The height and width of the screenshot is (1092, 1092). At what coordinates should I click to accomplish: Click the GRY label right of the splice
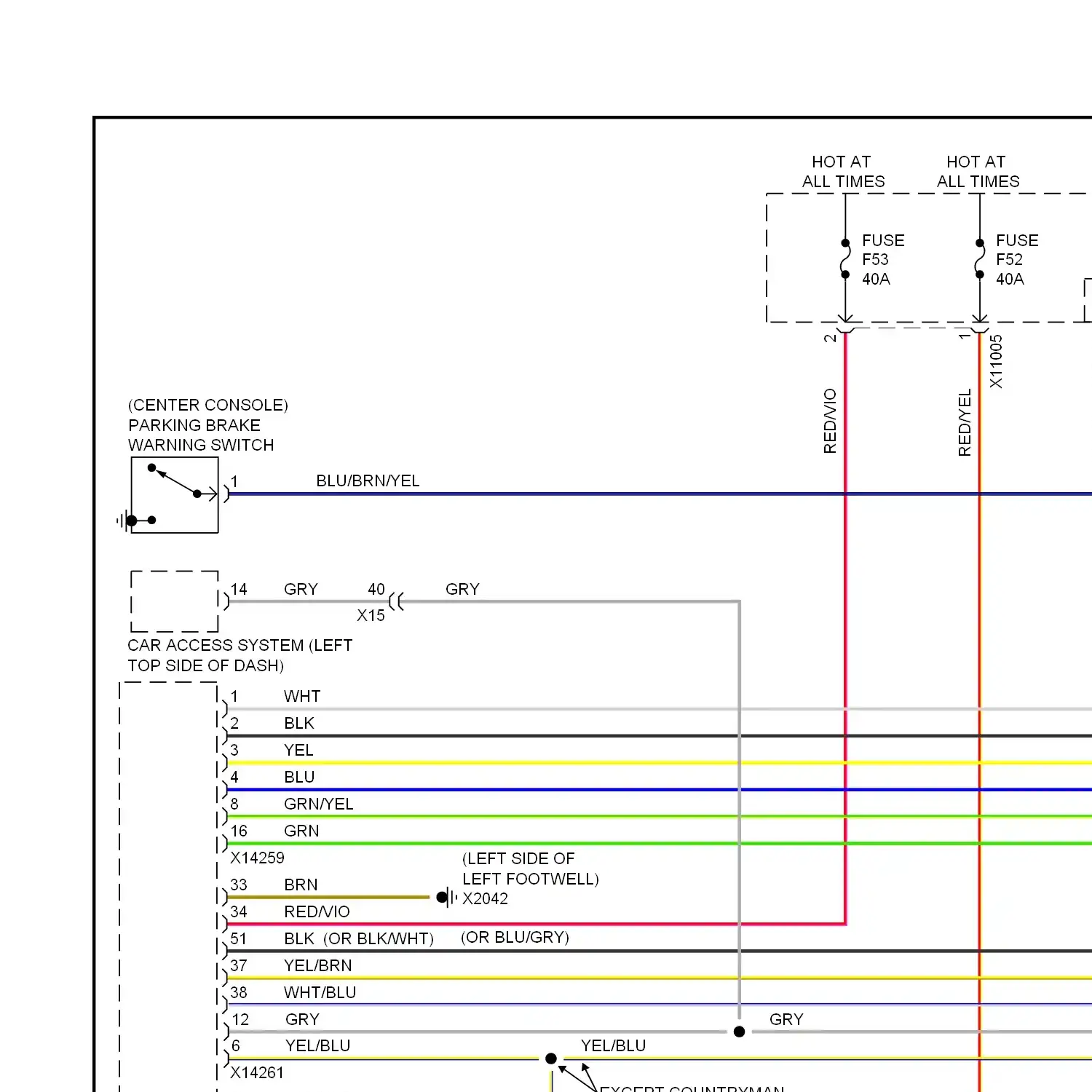coord(786,1020)
